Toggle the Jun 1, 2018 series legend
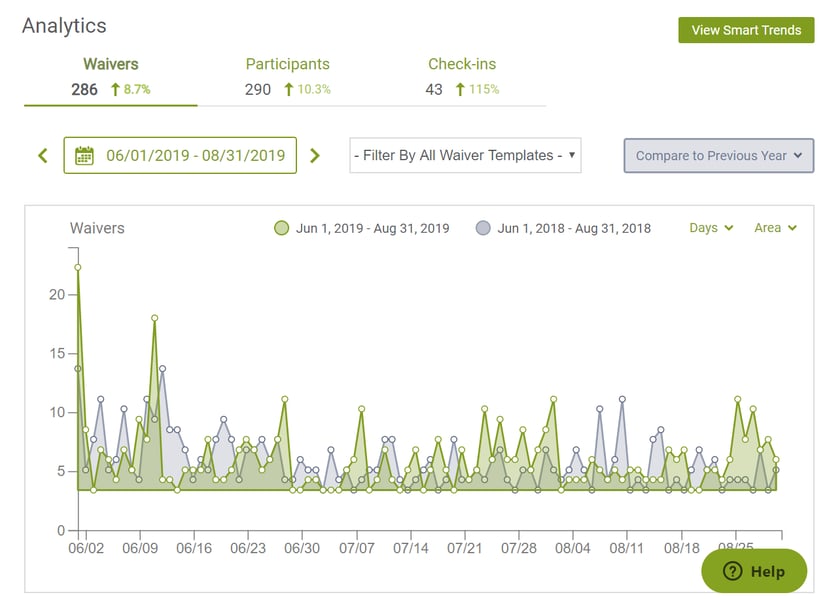 [x=563, y=228]
